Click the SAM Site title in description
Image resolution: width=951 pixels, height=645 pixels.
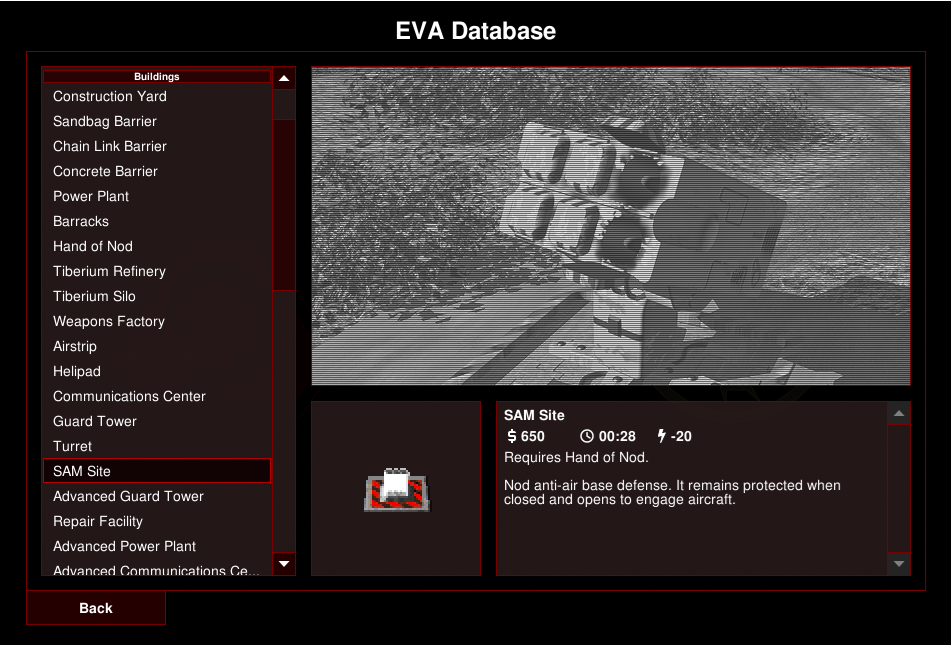click(534, 415)
